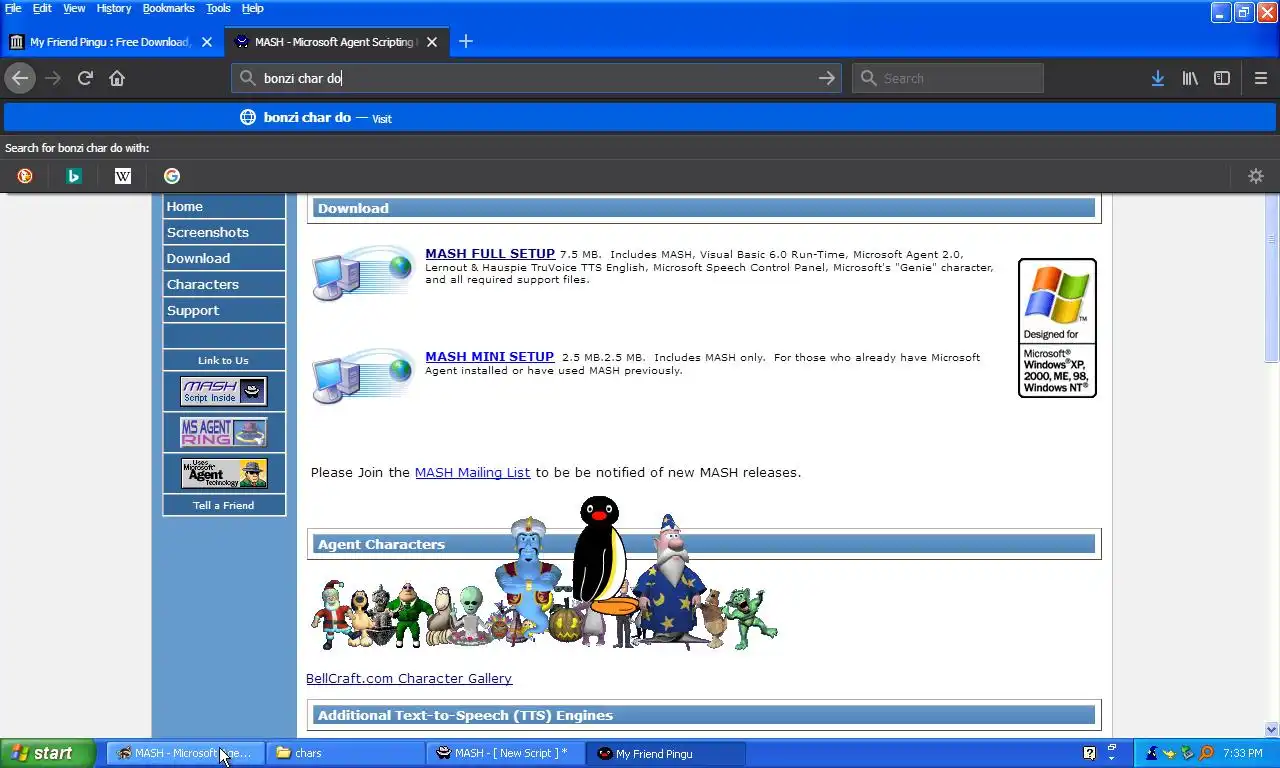Open the View menu

point(74,8)
